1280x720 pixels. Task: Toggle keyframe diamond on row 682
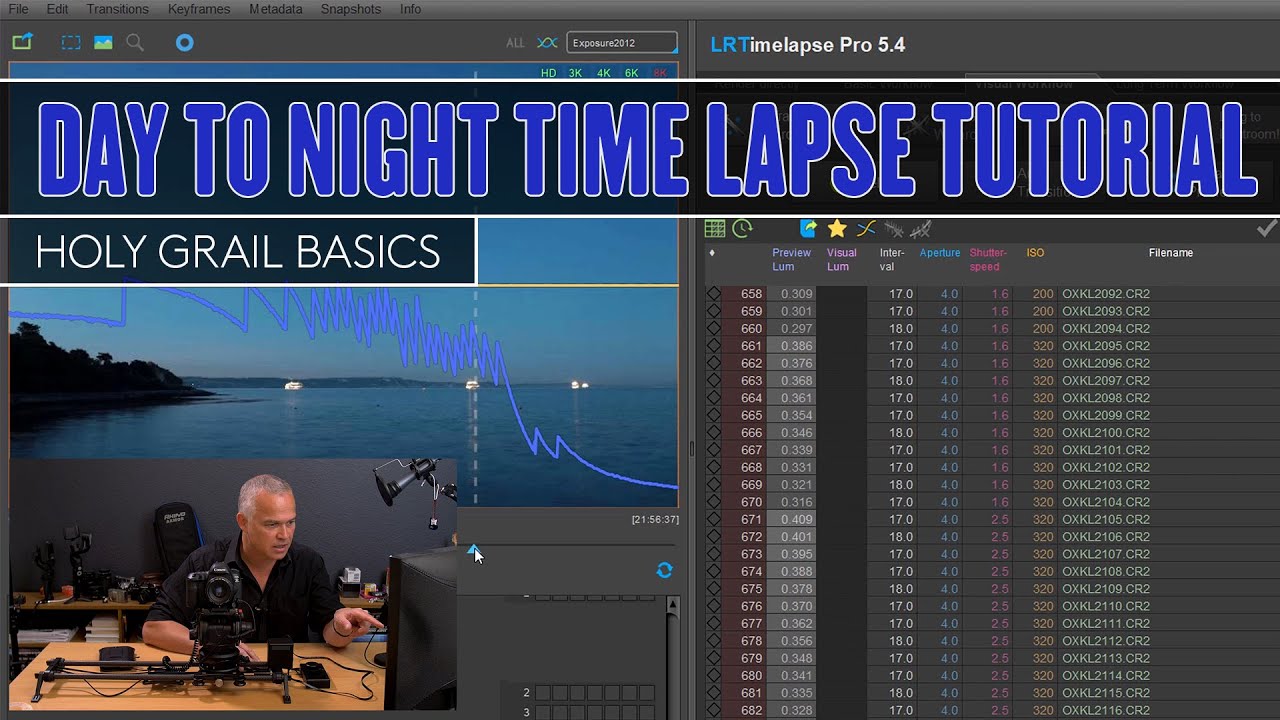point(713,710)
